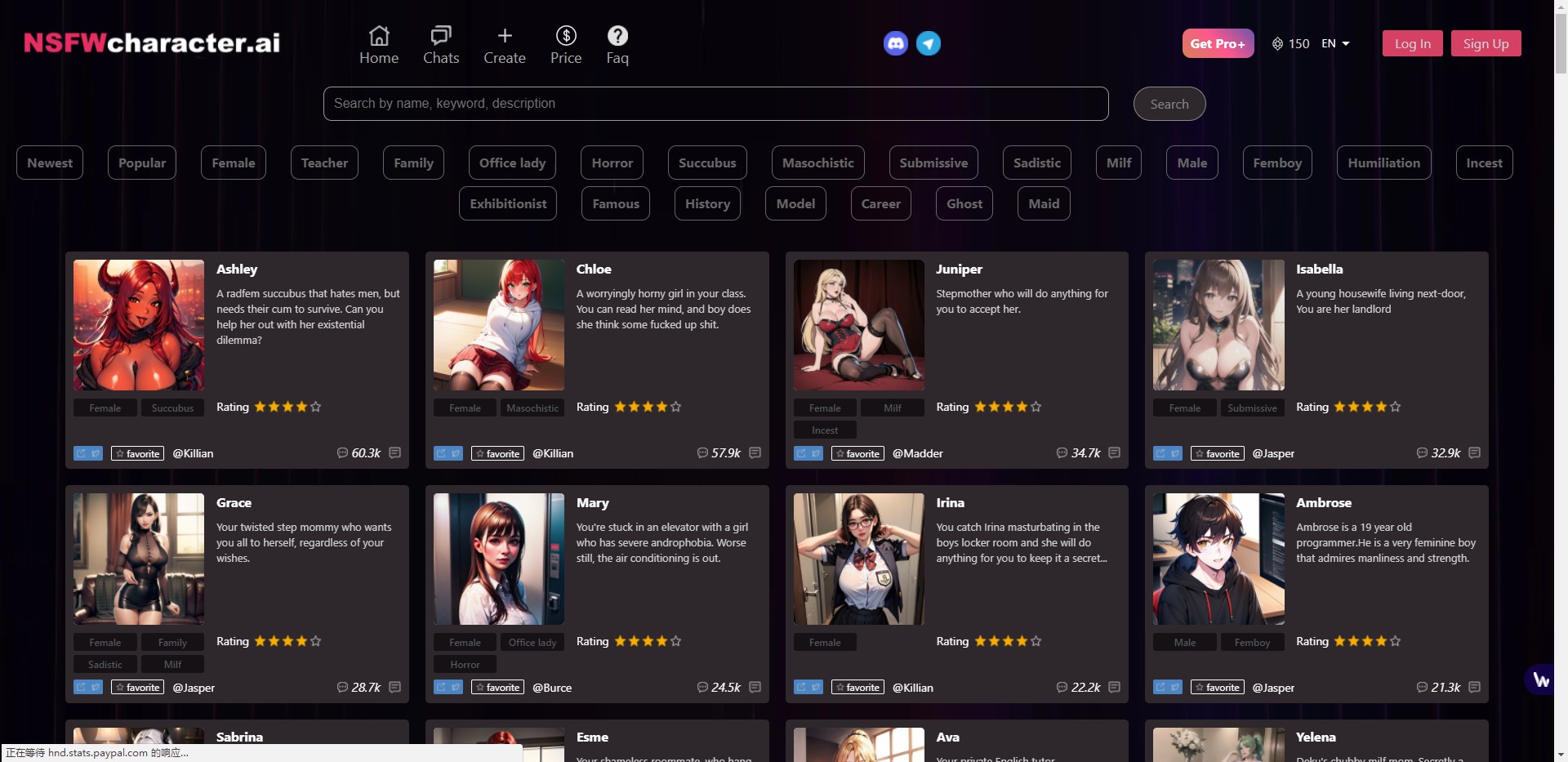Favorite the Chloe character

click(x=497, y=453)
